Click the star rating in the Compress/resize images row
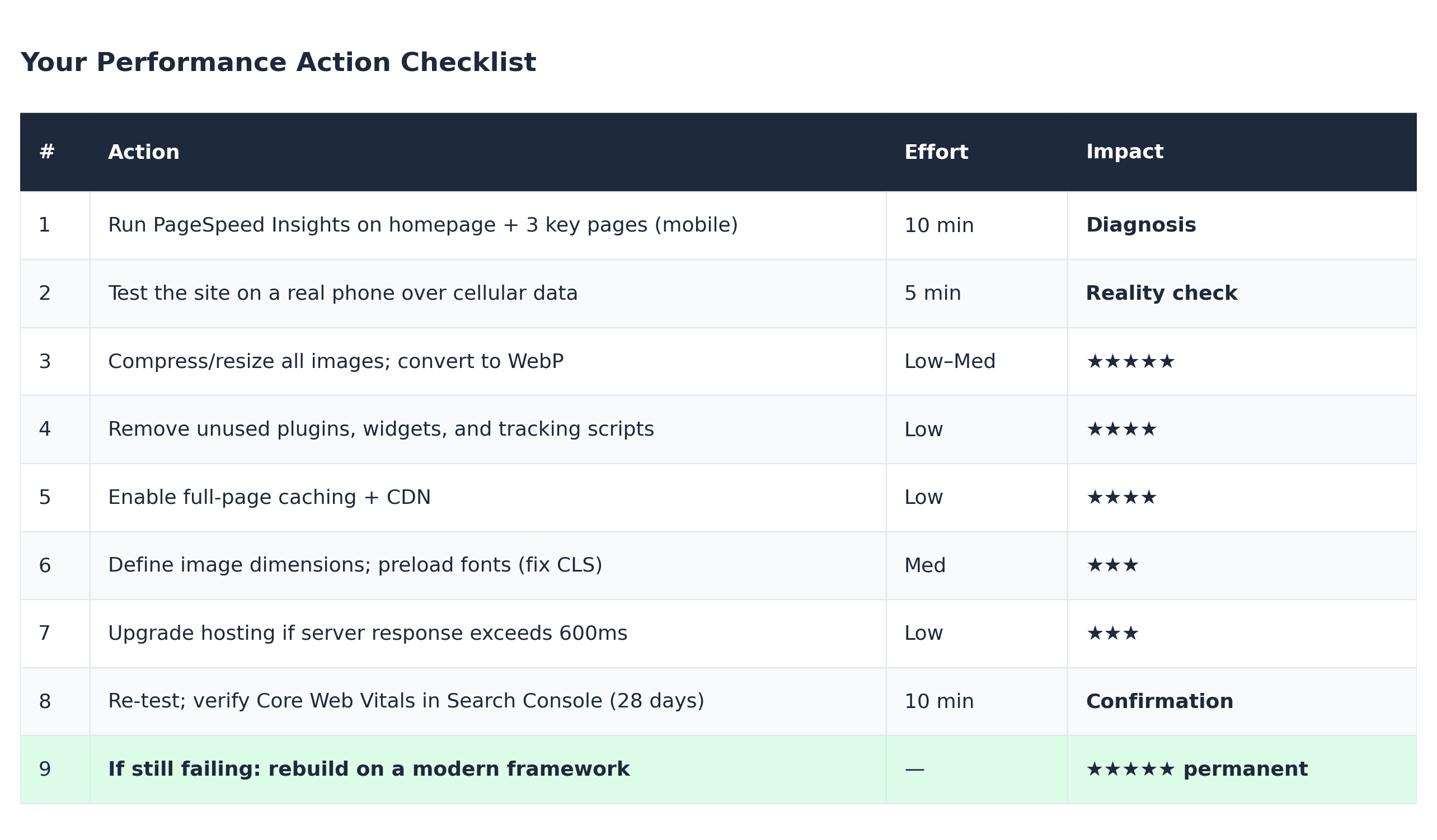Screen dimensions: 1437x840 click(x=1130, y=362)
